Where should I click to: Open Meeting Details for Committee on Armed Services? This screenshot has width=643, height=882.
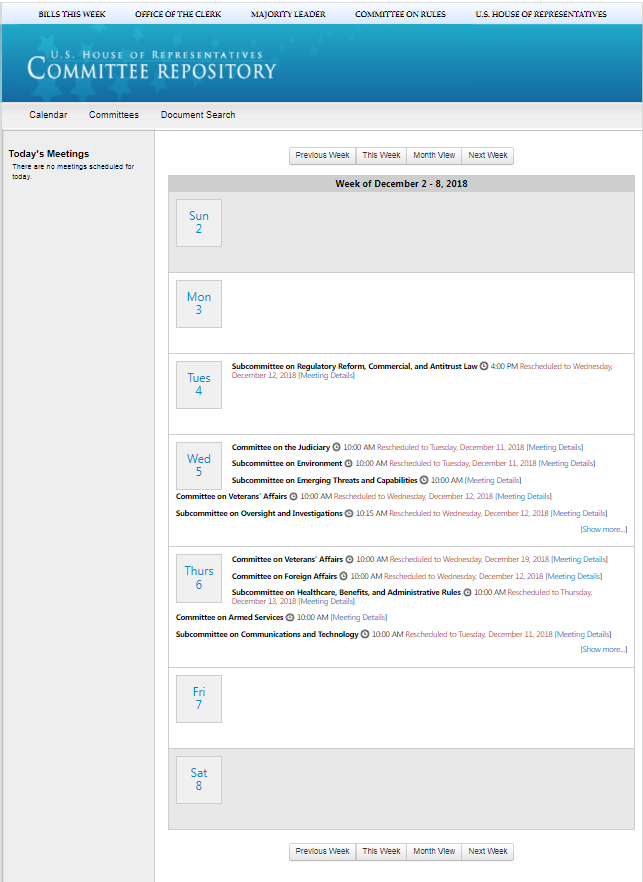[359, 617]
